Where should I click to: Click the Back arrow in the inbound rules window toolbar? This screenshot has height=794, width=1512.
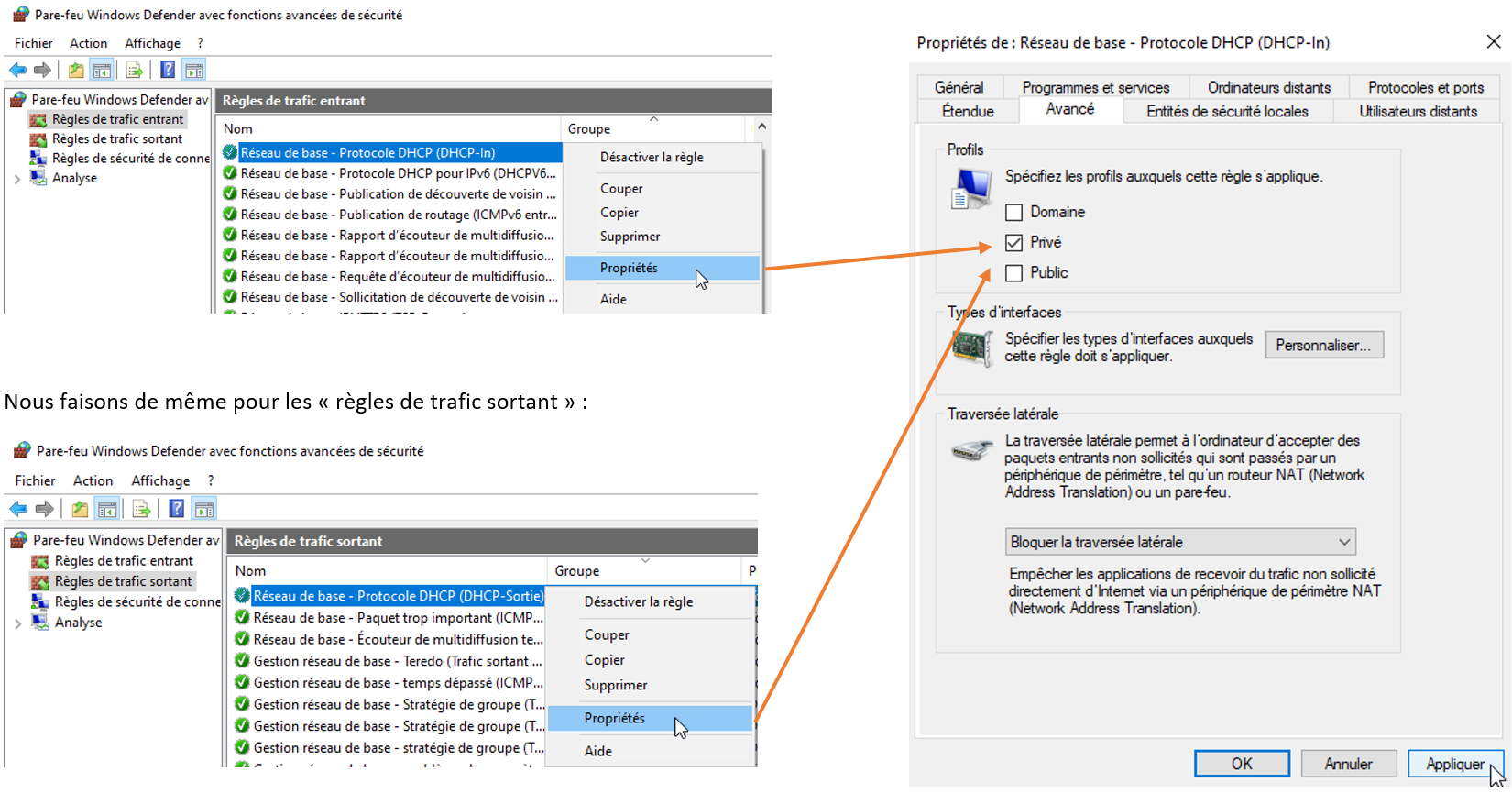[17, 70]
